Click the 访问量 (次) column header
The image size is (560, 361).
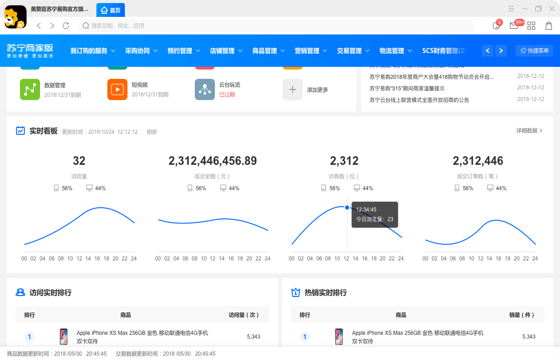[x=244, y=315]
